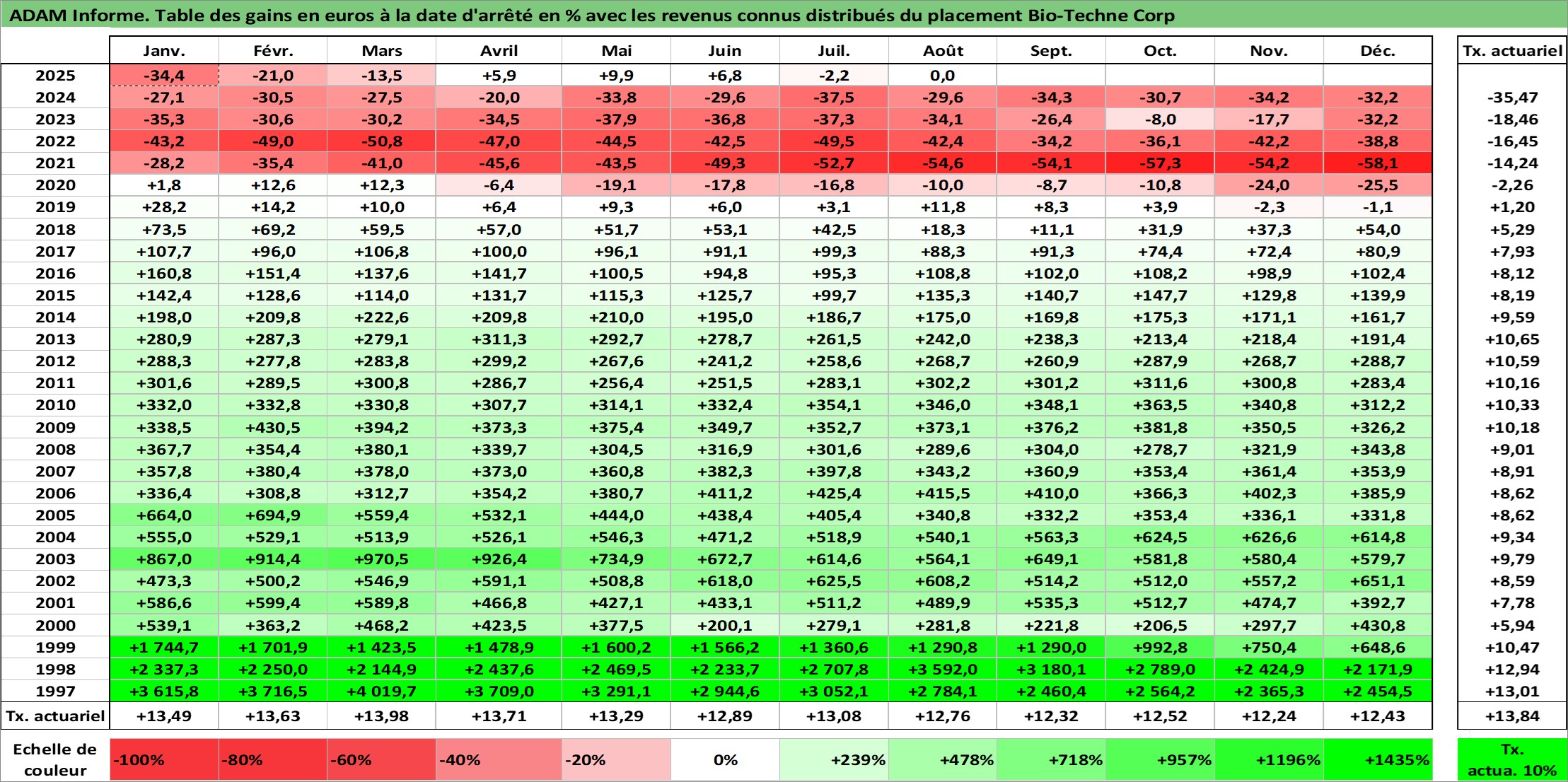This screenshot has width=1568, height=782.
Task: Select the Avril column header
Action: (499, 51)
